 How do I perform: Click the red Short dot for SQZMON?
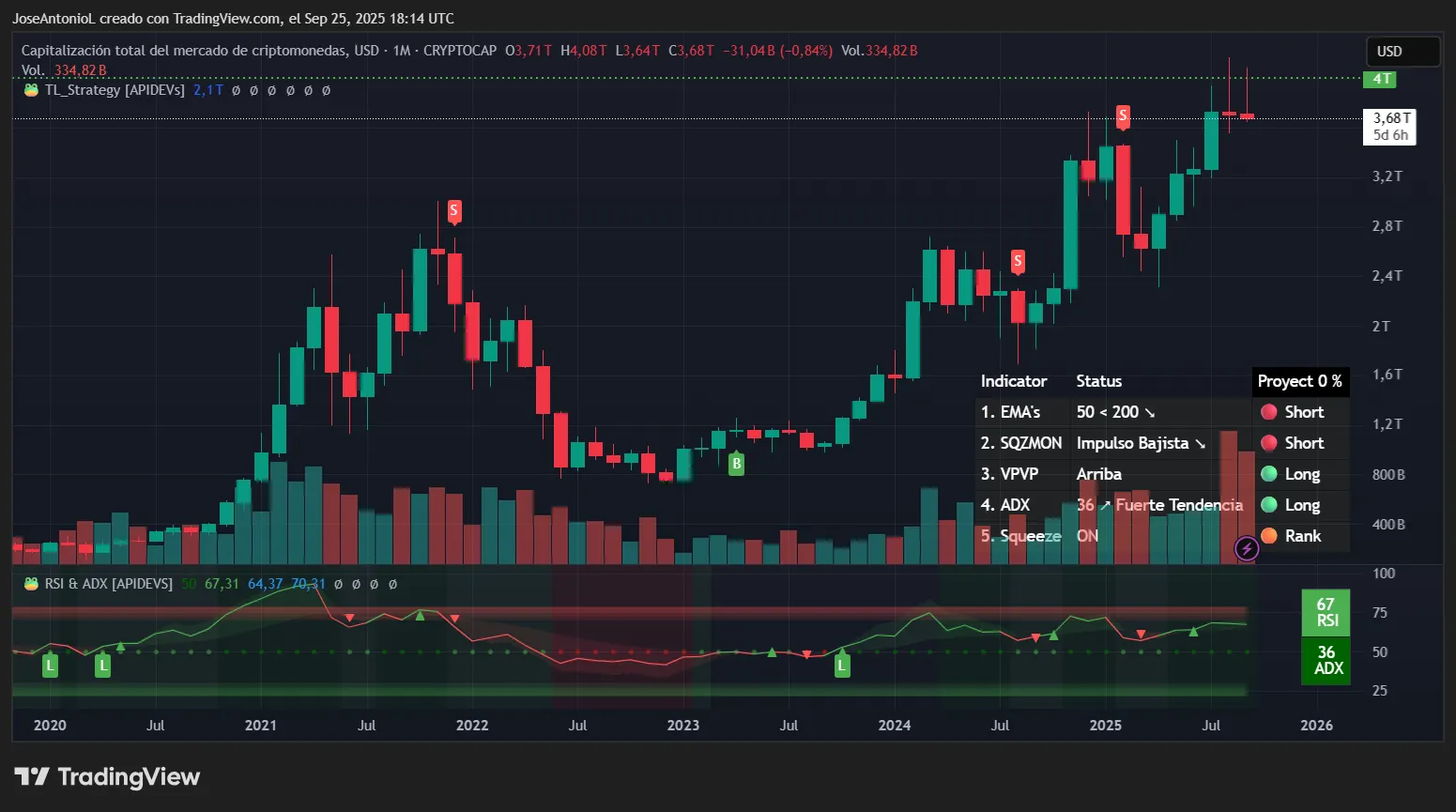click(x=1271, y=442)
